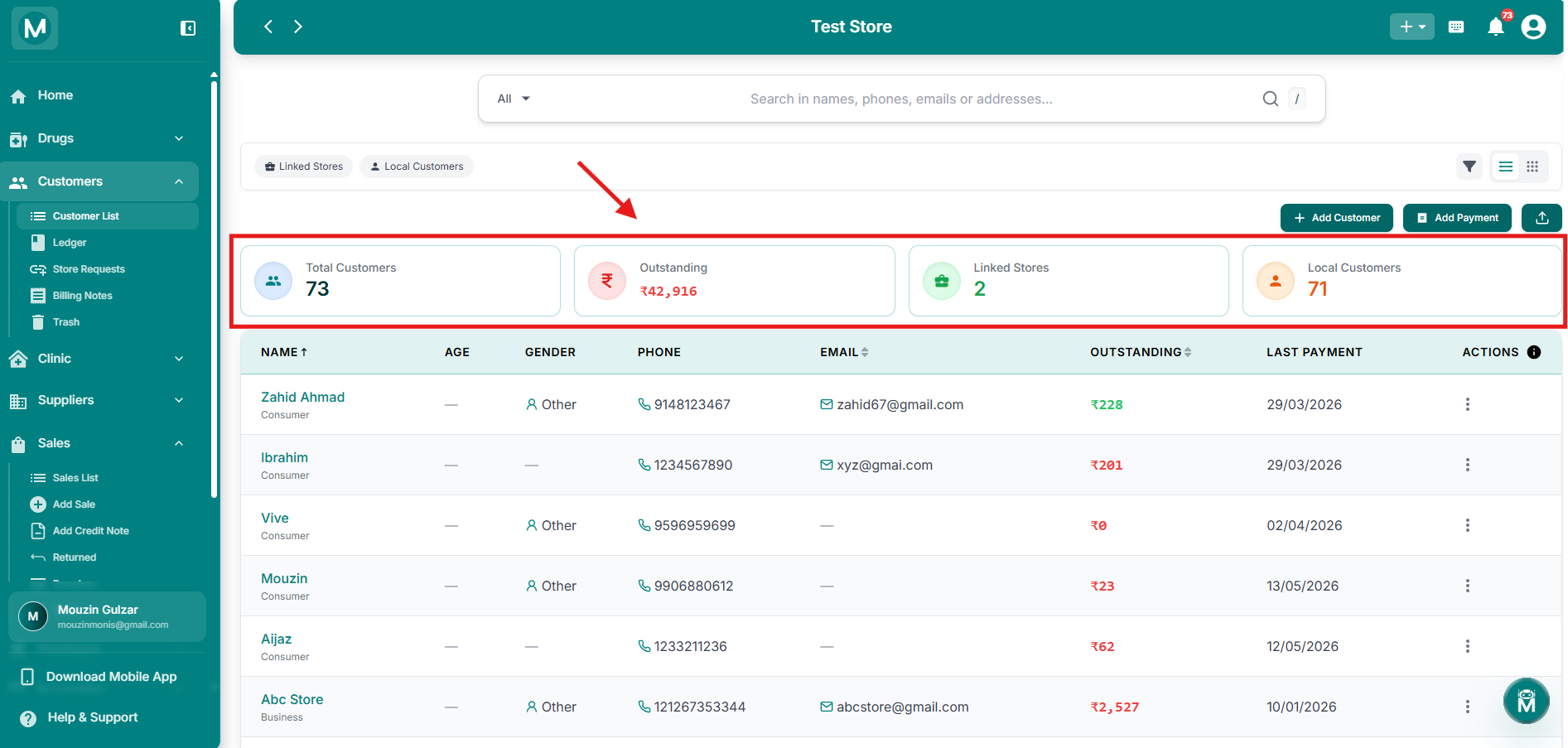The image size is (1568, 748).
Task: Toggle the Linked Stores filter chip
Action: pyautogui.click(x=304, y=166)
